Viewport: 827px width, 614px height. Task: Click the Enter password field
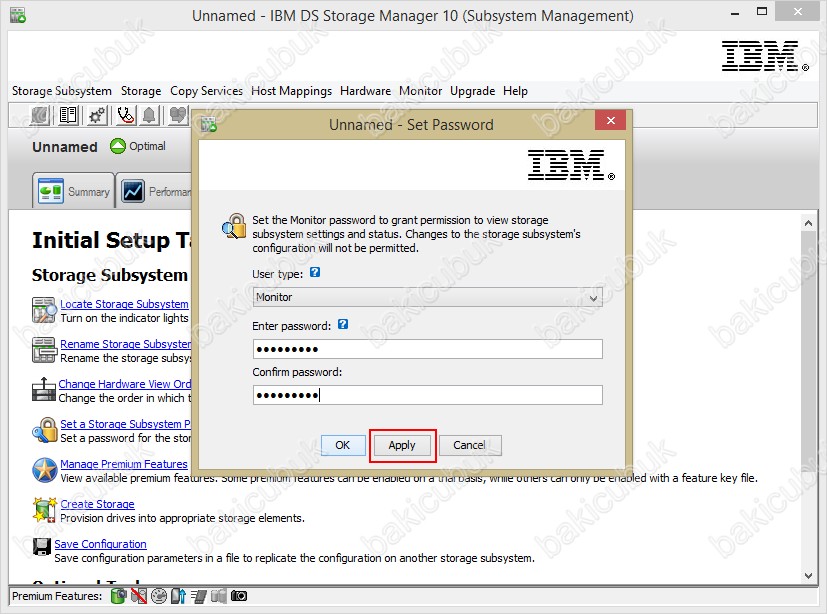tap(427, 349)
